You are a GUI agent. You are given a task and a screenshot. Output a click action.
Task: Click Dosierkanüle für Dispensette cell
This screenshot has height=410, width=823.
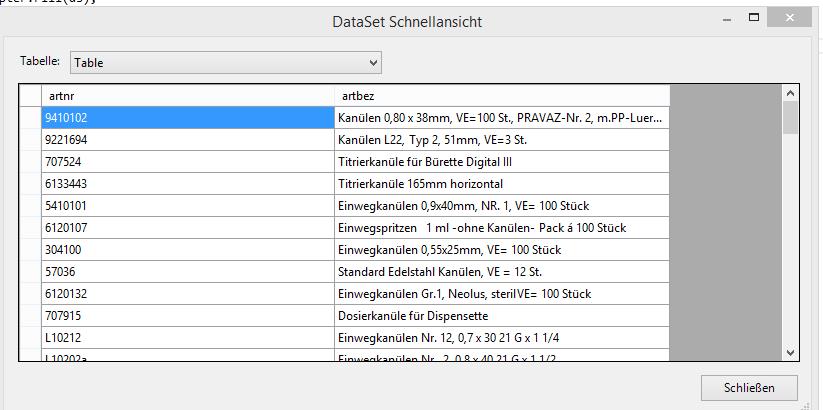501,316
